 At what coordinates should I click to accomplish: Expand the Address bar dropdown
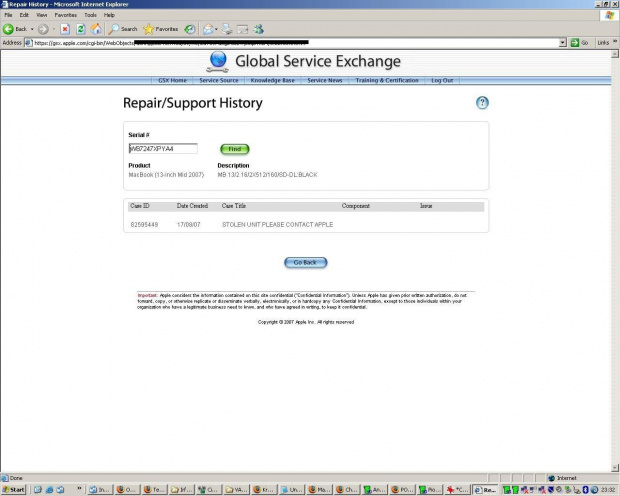(563, 43)
